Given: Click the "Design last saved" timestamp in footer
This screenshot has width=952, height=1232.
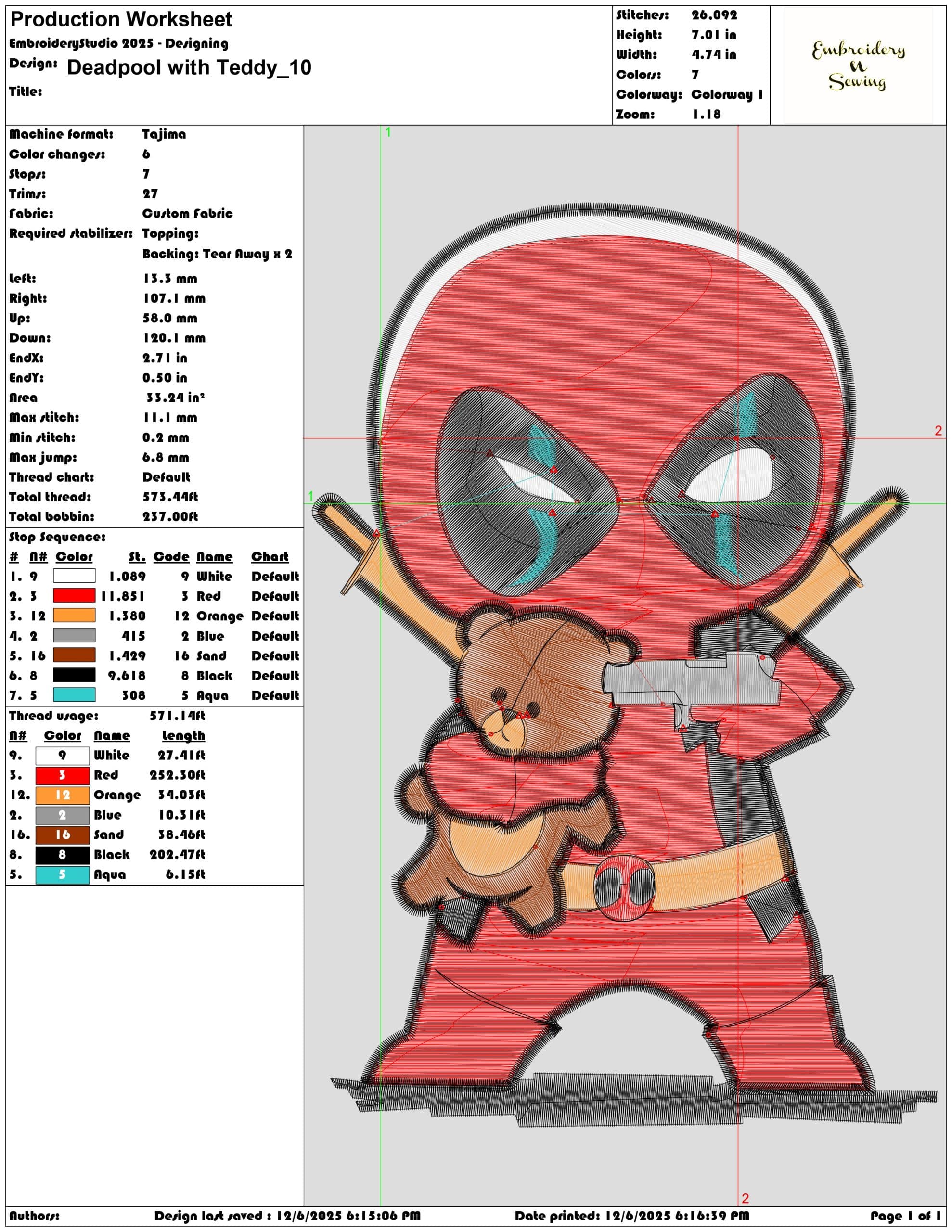Looking at the screenshot, I should click(x=287, y=1216).
